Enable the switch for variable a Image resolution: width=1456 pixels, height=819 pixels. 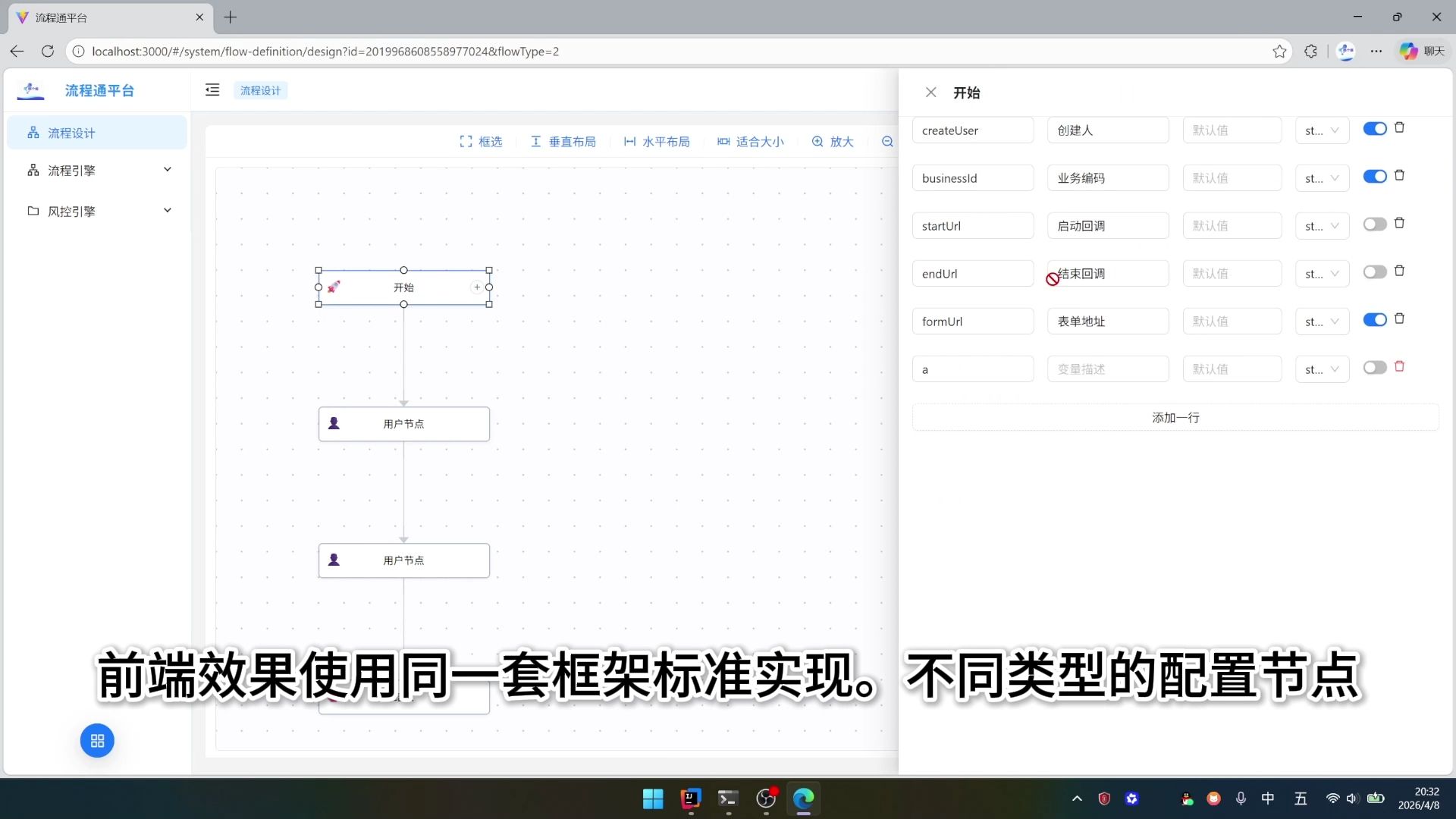coord(1375,368)
